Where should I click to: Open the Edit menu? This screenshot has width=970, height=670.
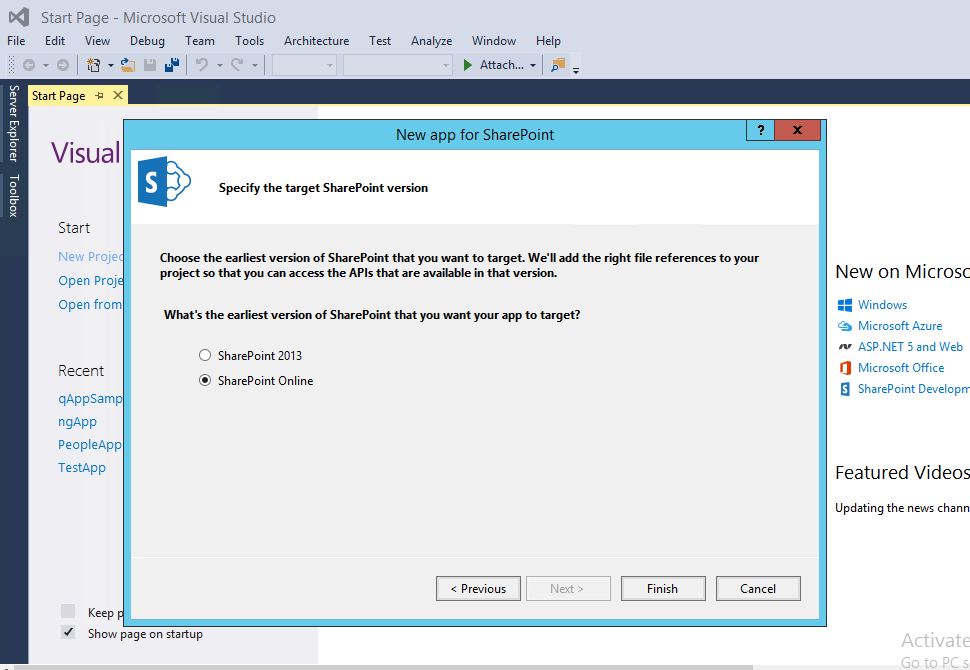(55, 41)
